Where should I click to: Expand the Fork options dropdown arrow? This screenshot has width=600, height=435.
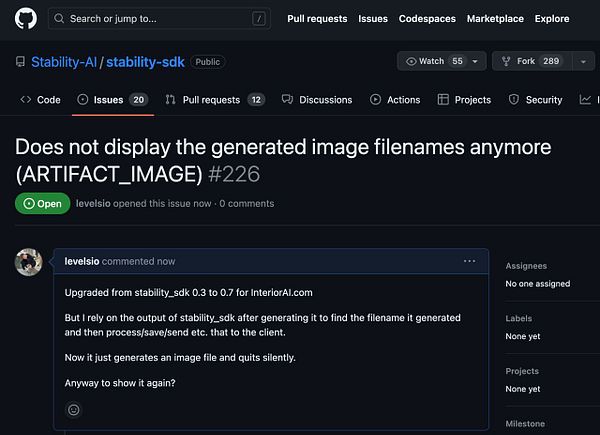click(x=583, y=61)
